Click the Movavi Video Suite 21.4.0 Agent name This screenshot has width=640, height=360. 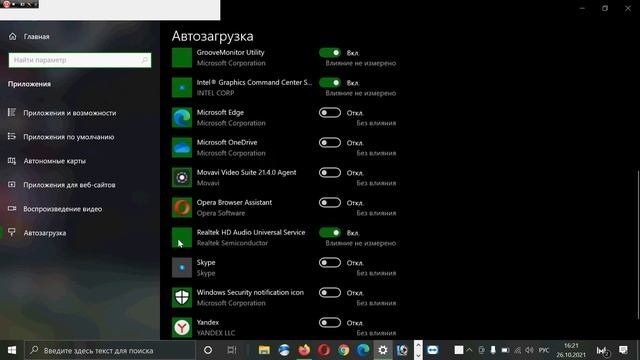coord(247,172)
